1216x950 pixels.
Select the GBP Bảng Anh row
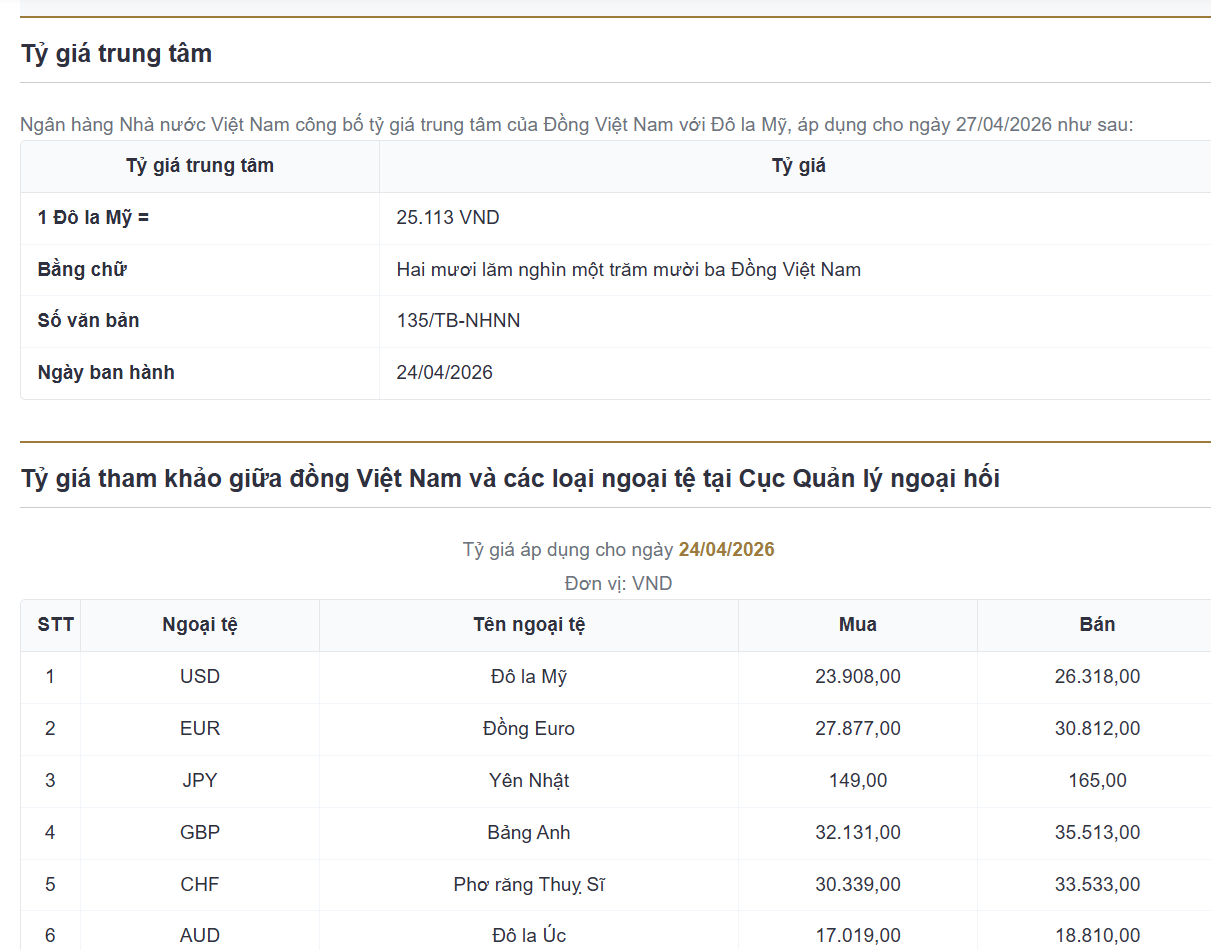(x=529, y=832)
